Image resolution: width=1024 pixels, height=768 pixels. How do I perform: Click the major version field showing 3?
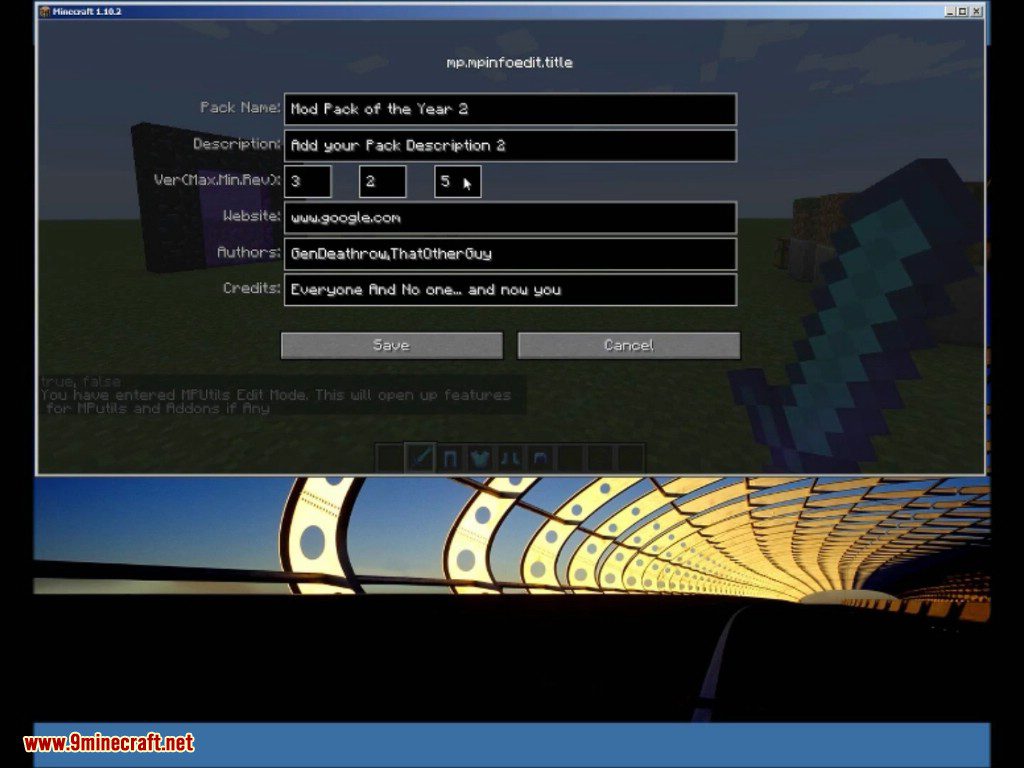[x=308, y=182]
